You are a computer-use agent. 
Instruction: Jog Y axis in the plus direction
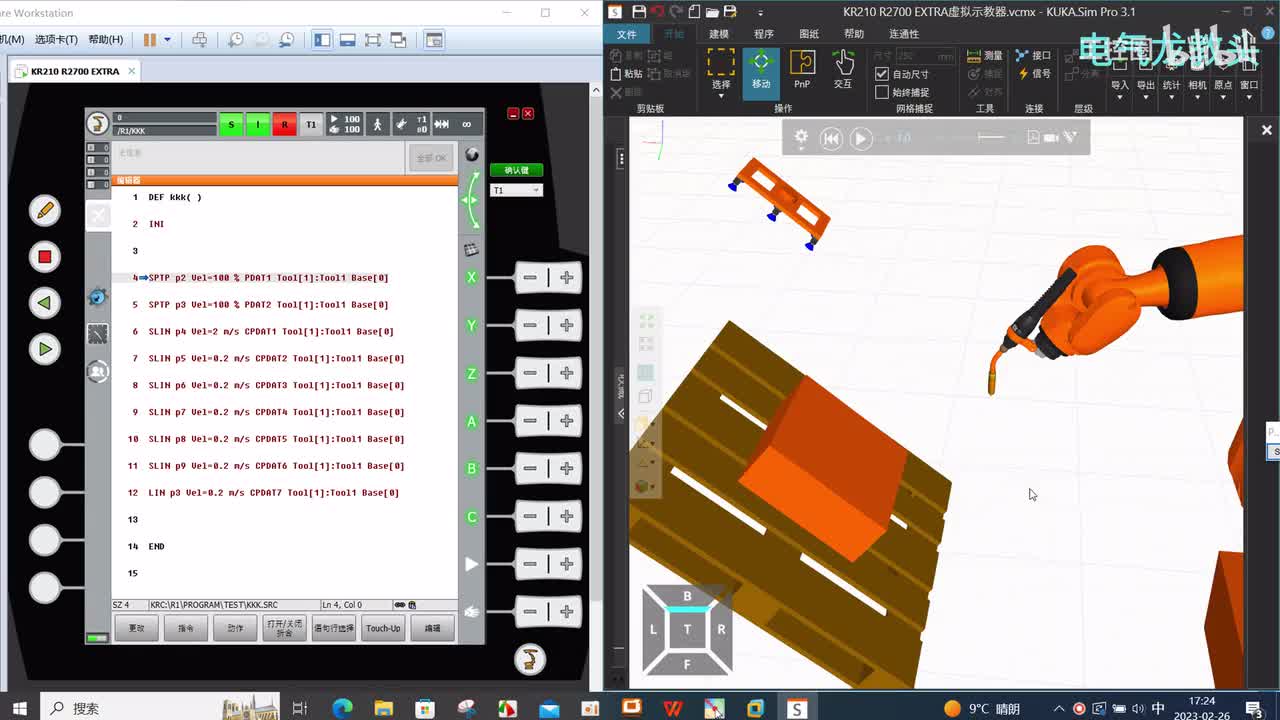[567, 325]
